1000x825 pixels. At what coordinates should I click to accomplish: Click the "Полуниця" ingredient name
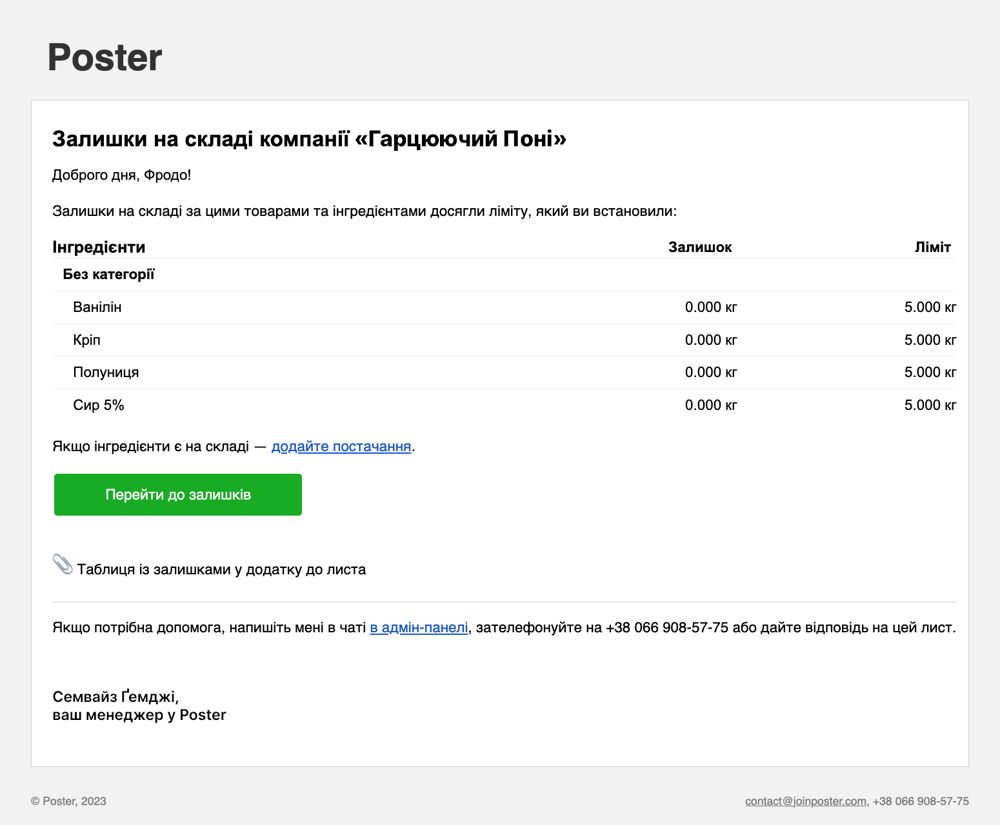coord(106,372)
